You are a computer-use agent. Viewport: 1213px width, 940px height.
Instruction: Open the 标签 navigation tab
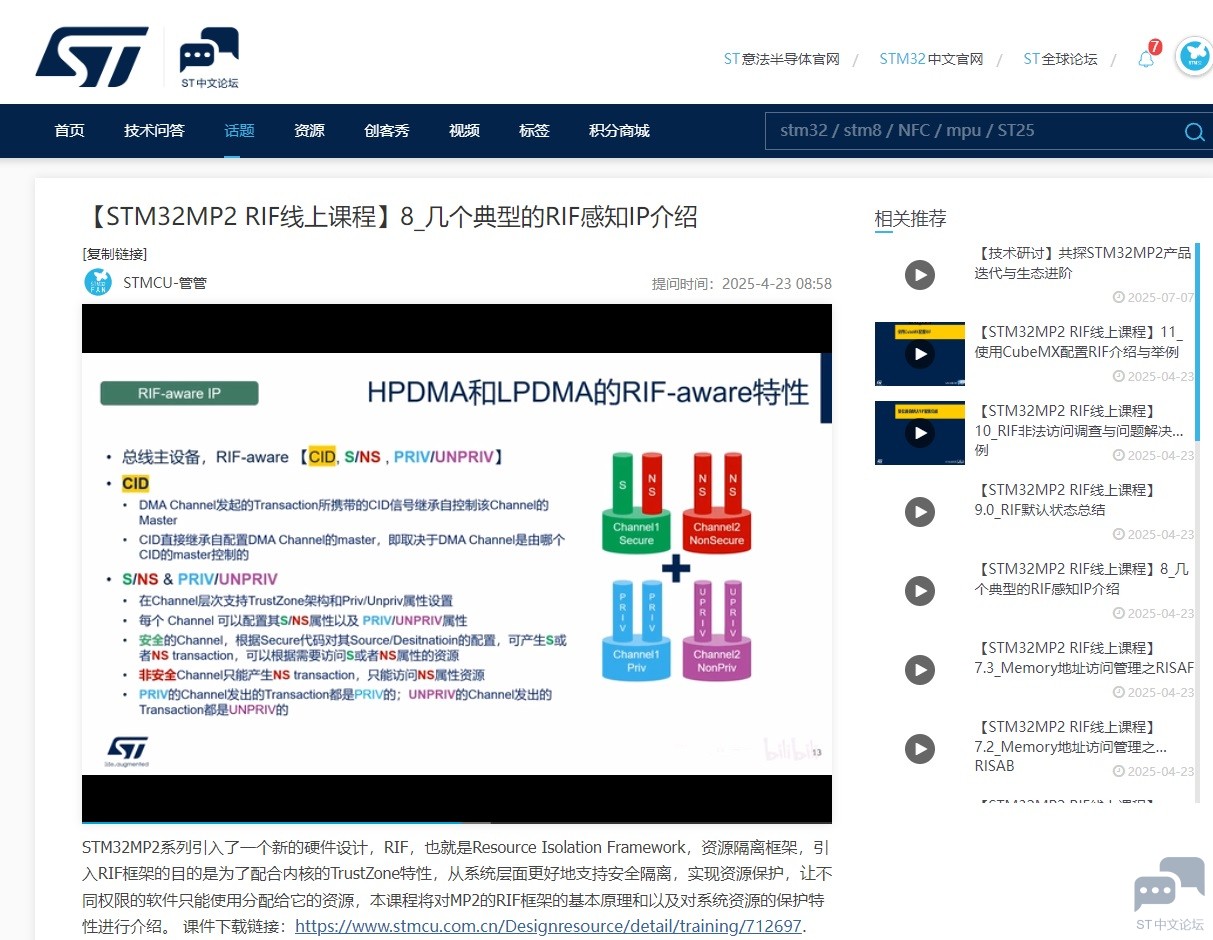coord(534,131)
